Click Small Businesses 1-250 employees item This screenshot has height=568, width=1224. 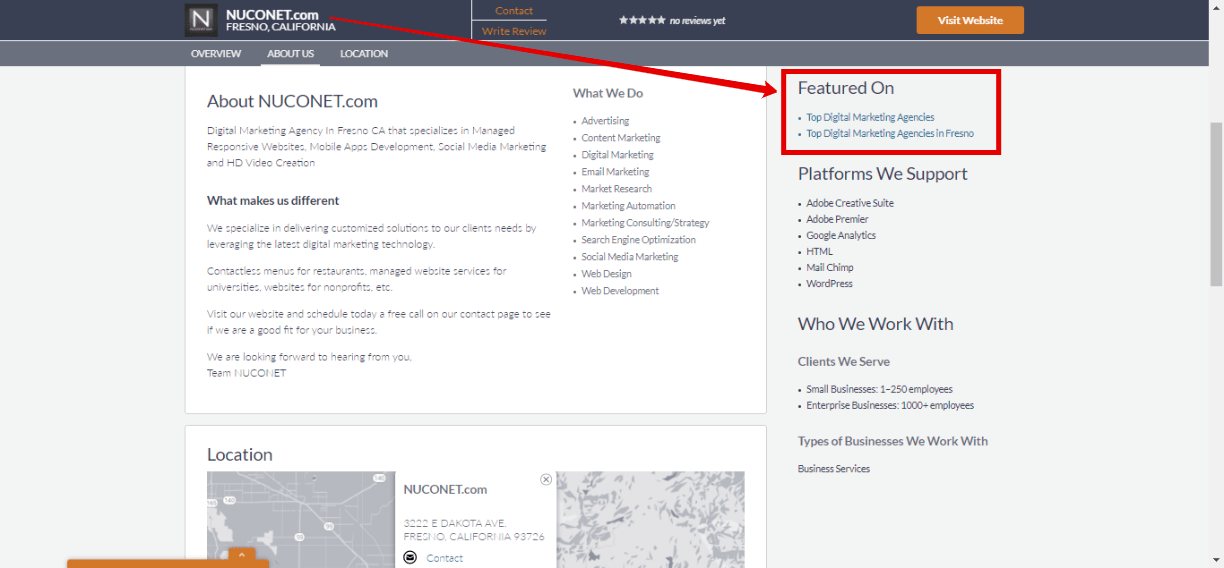(880, 389)
